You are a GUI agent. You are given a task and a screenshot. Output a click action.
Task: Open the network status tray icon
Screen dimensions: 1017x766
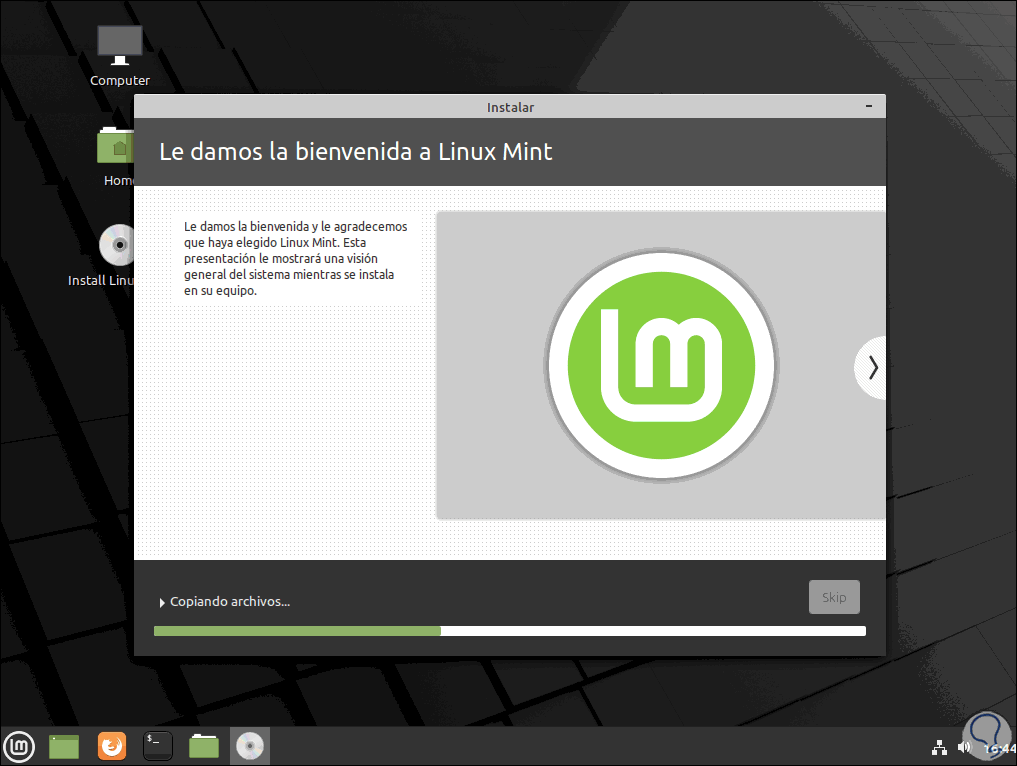939,748
